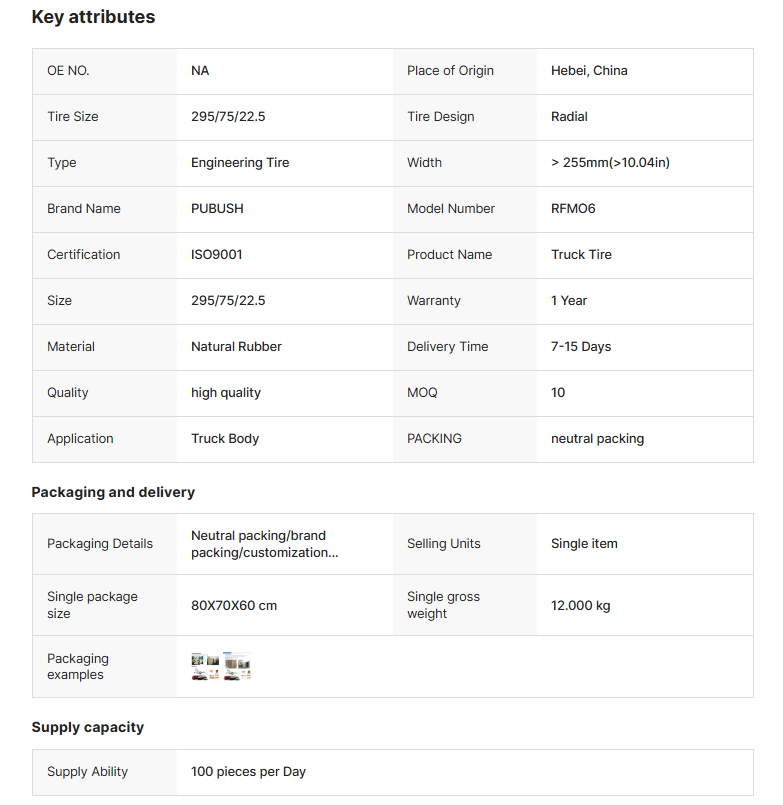Click the Engineering Tire type value
The height and width of the screenshot is (805, 783).
click(240, 163)
